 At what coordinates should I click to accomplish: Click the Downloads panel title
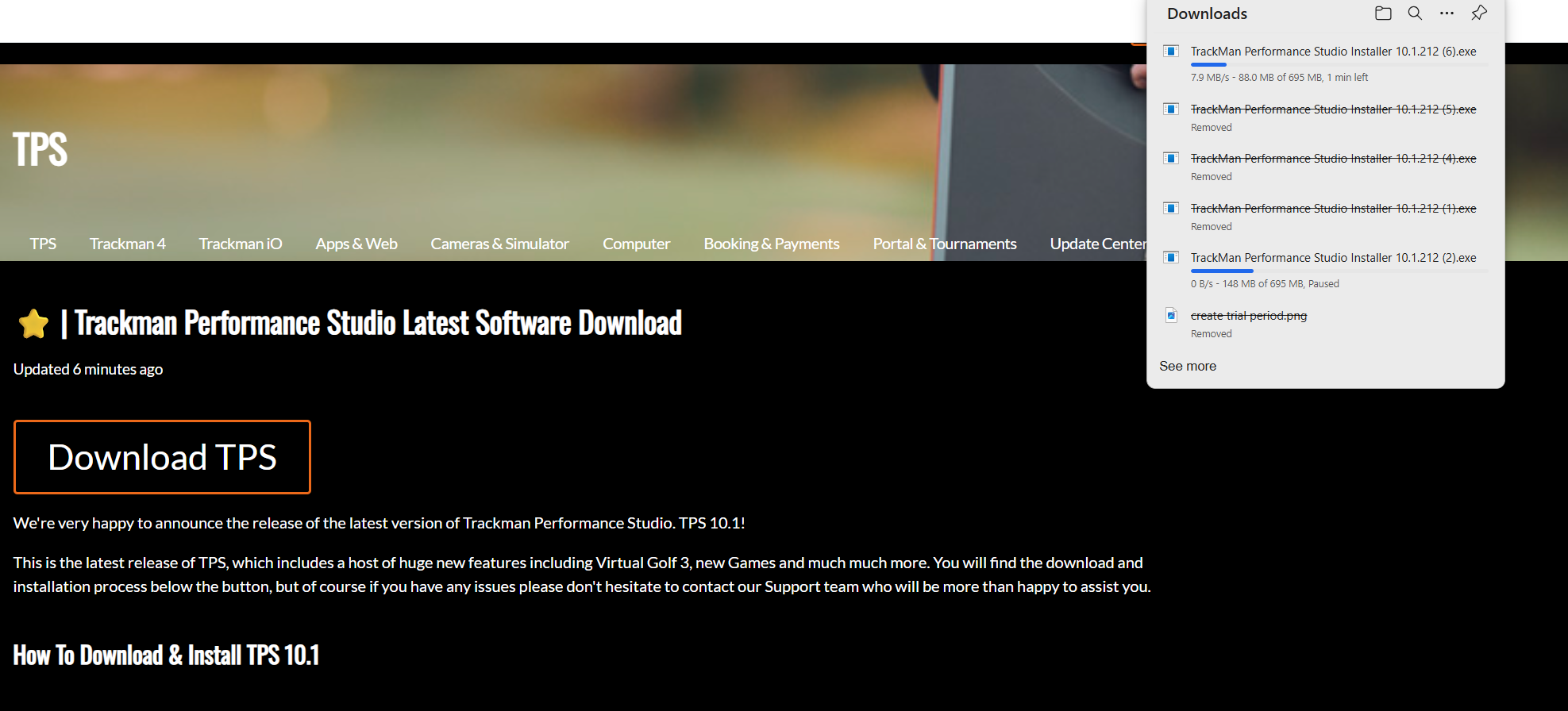pos(1207,13)
